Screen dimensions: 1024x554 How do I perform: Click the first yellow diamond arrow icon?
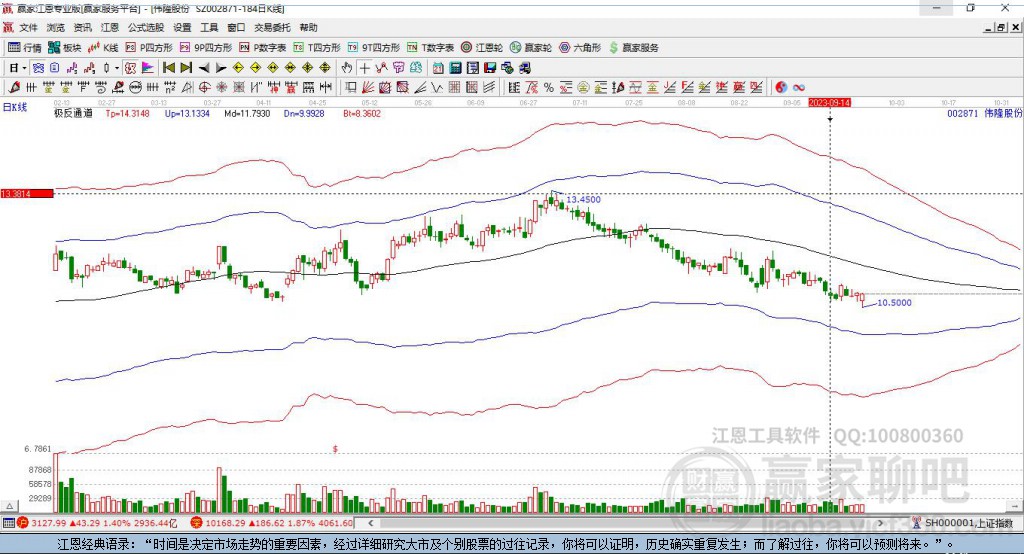point(238,68)
